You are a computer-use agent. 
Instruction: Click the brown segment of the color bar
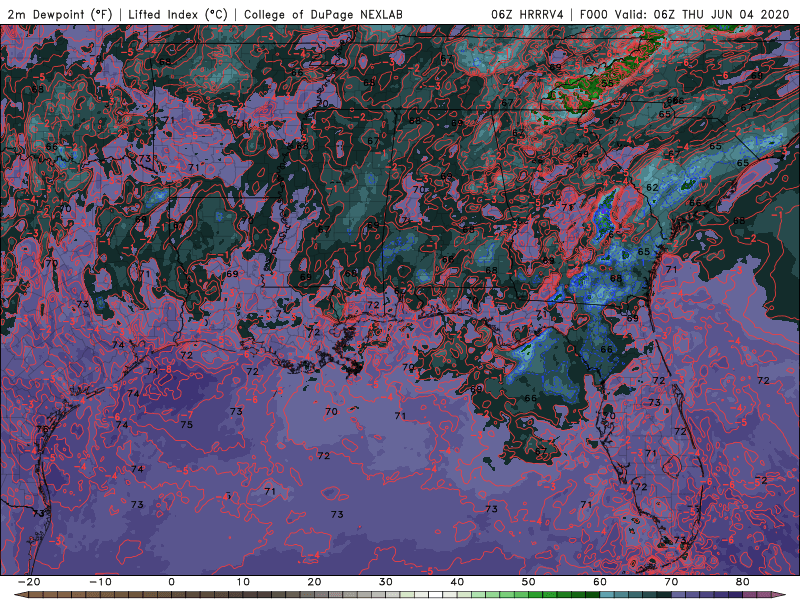tap(102, 595)
